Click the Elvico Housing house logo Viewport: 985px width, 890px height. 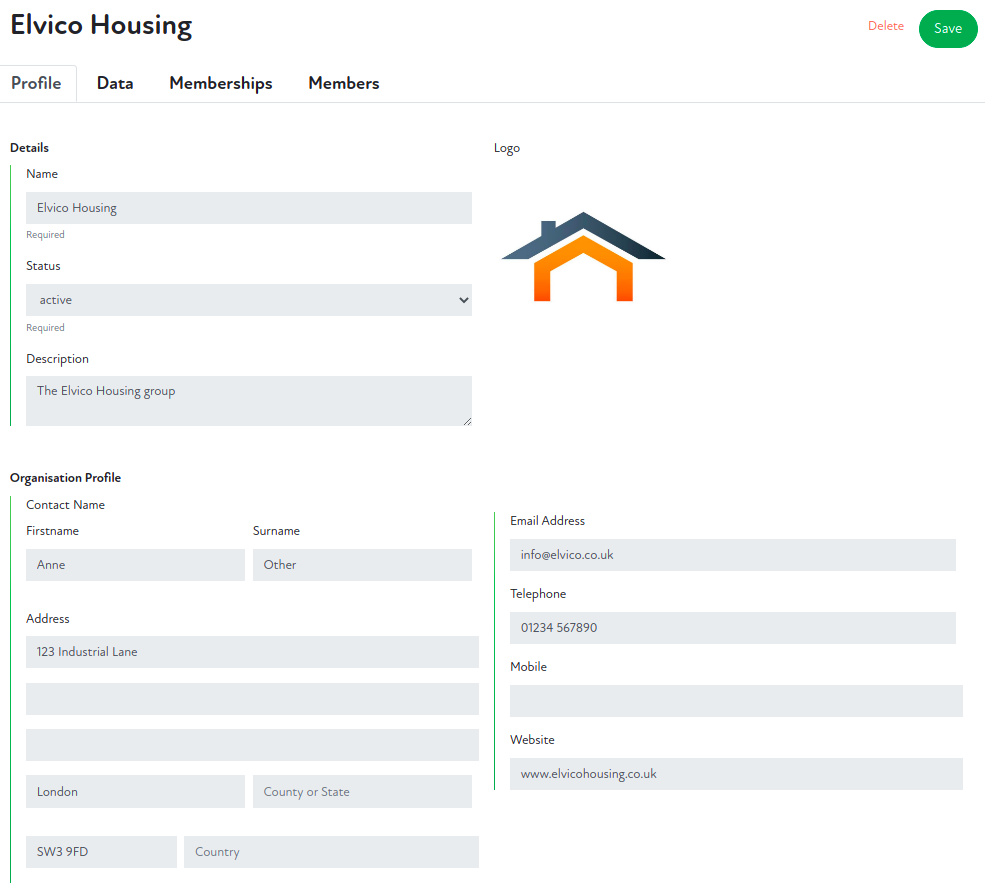[x=583, y=257]
